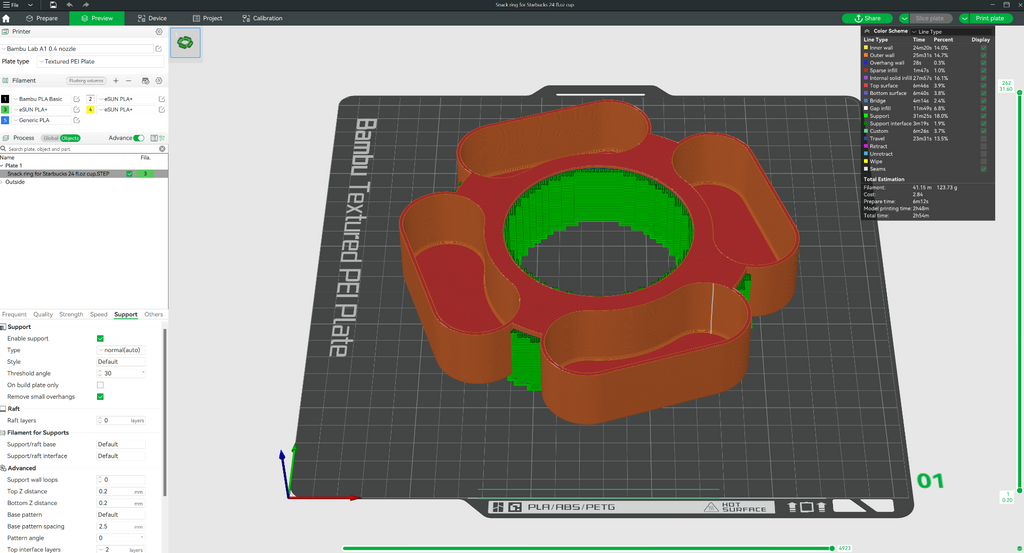Switch to the Quality settings tab
Viewport: 1024px width, 553px height.
tap(43, 315)
